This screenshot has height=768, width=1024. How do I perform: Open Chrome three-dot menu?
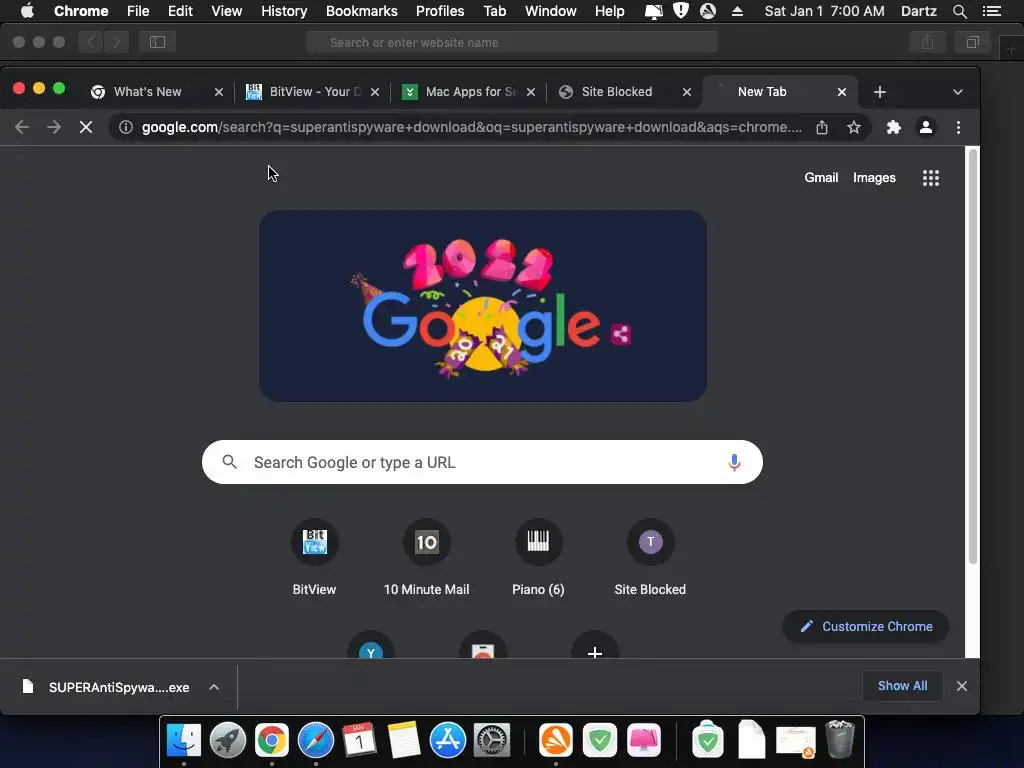pyautogui.click(x=958, y=127)
